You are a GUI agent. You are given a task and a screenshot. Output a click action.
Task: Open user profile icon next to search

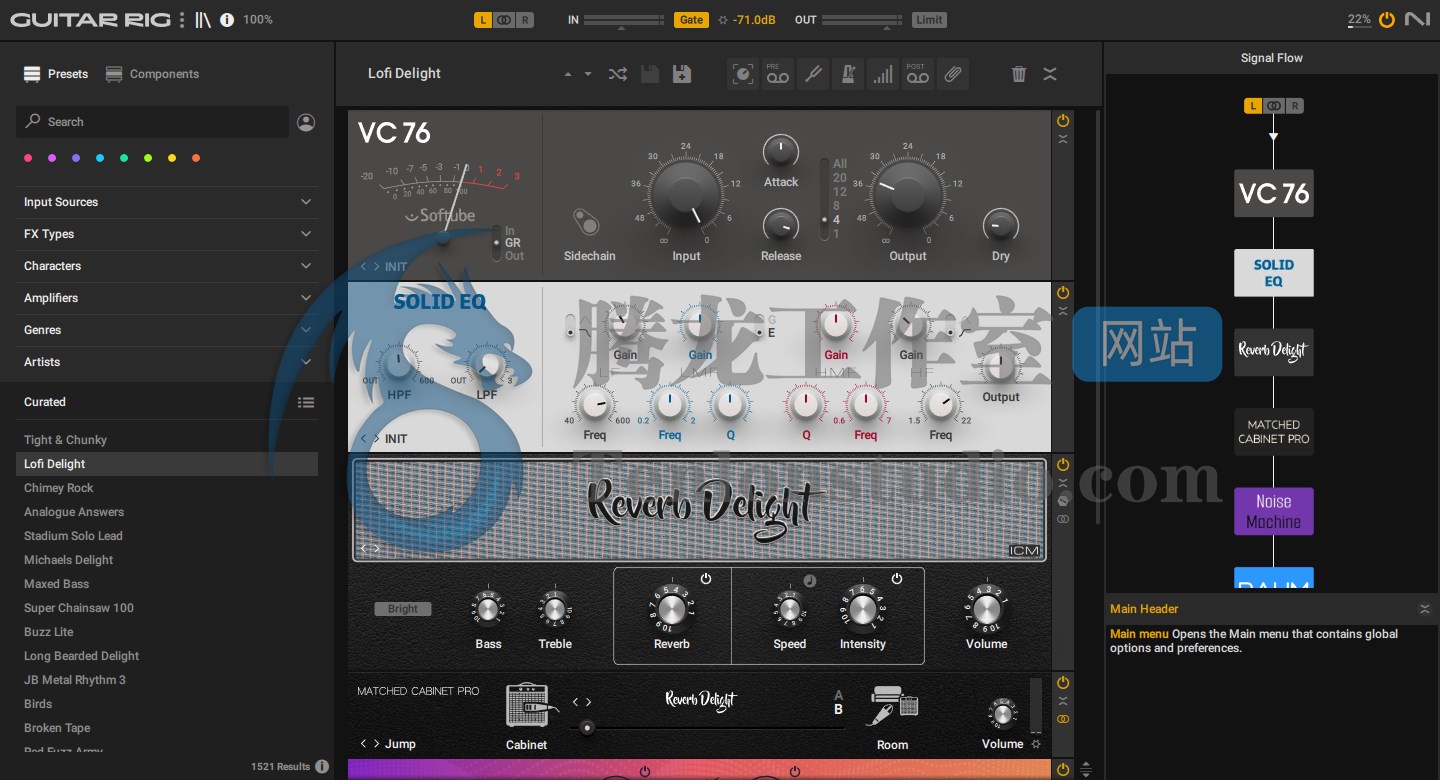306,122
